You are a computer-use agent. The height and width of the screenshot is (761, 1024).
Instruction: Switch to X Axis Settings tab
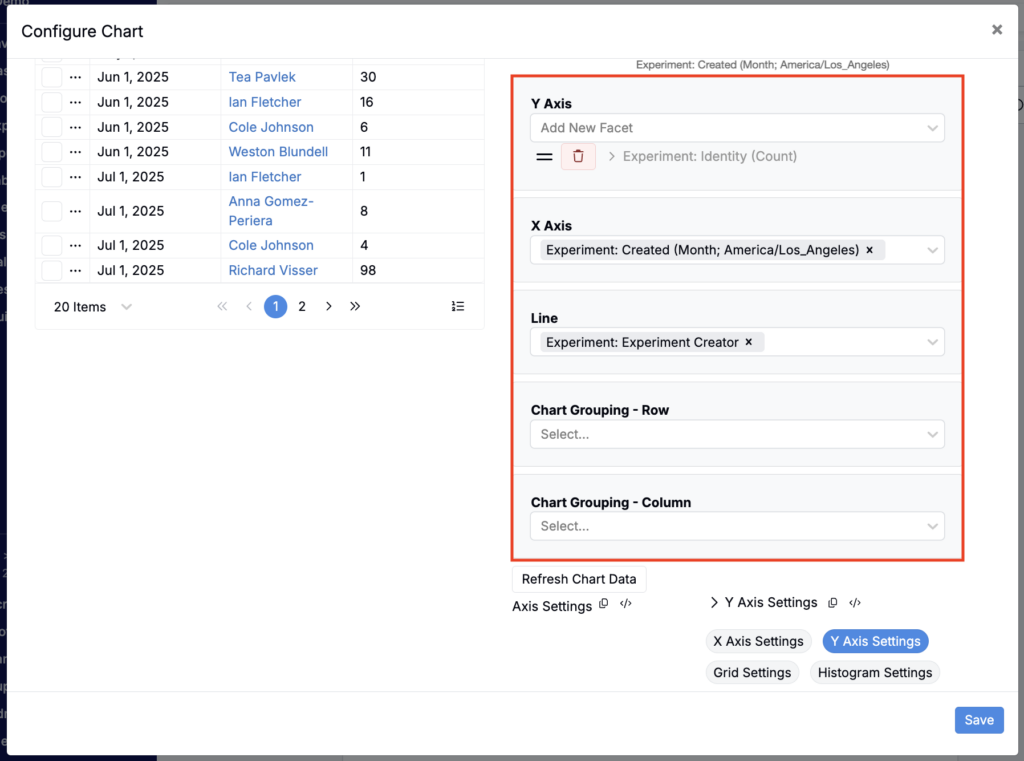[758, 641]
